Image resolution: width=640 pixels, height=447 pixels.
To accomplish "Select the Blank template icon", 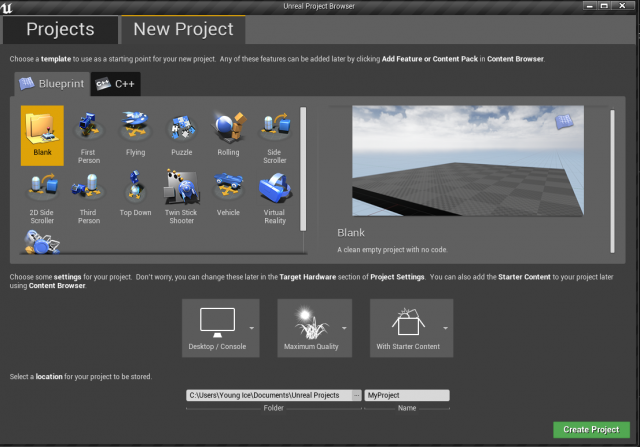I will [x=41, y=133].
